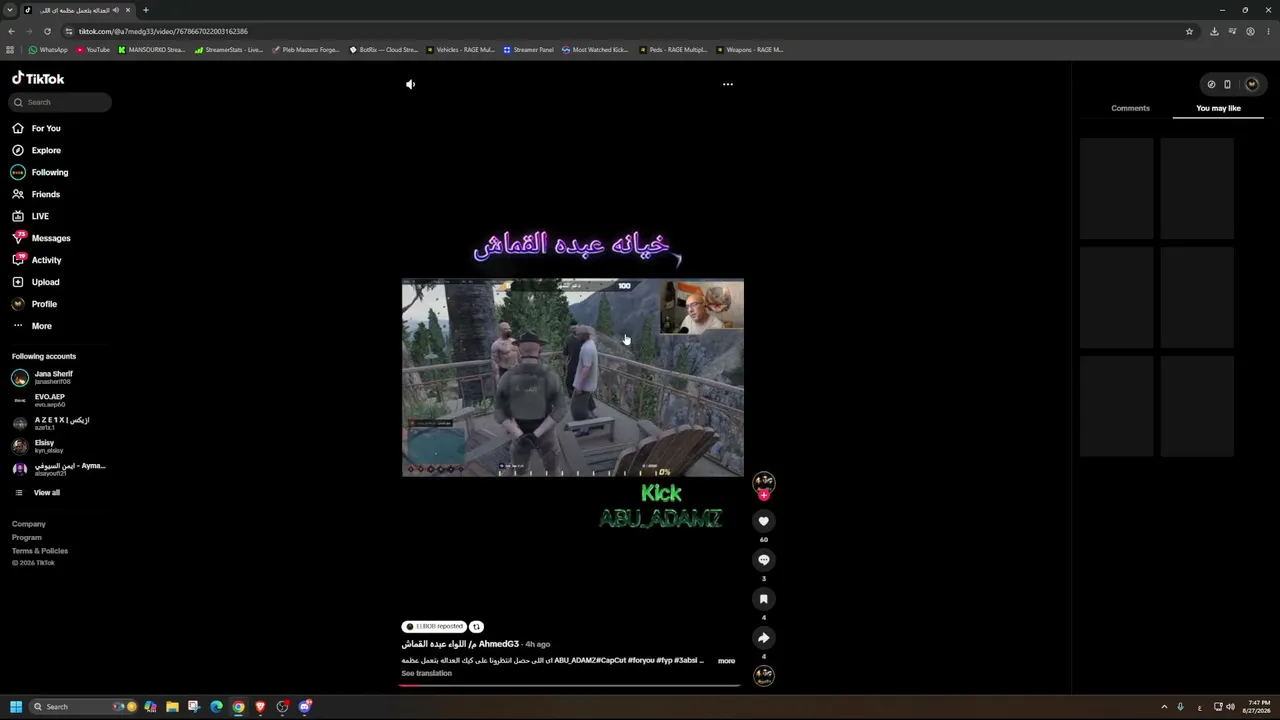1280x720 pixels.
Task: Expand the caption with the 'more' link
Action: click(x=726, y=661)
